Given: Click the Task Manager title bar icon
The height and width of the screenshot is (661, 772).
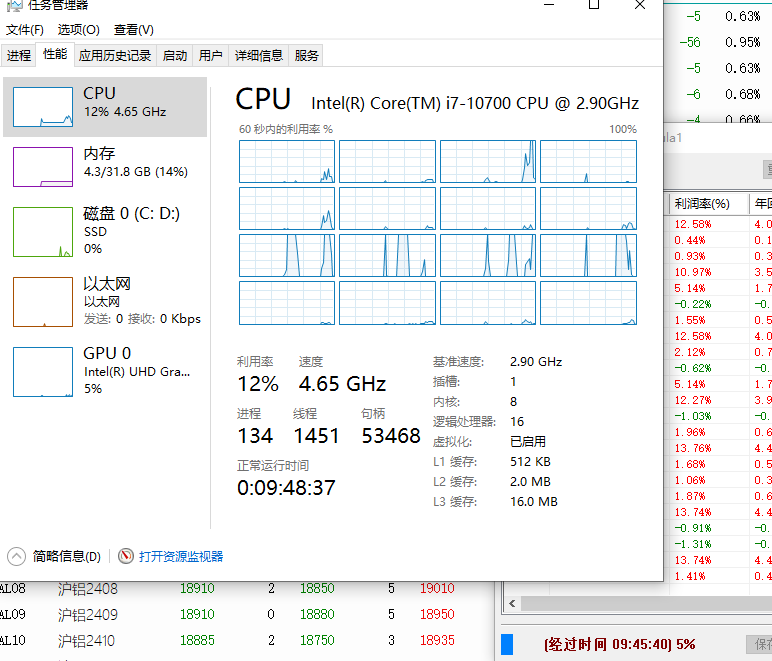Looking at the screenshot, I should click(x=14, y=5).
